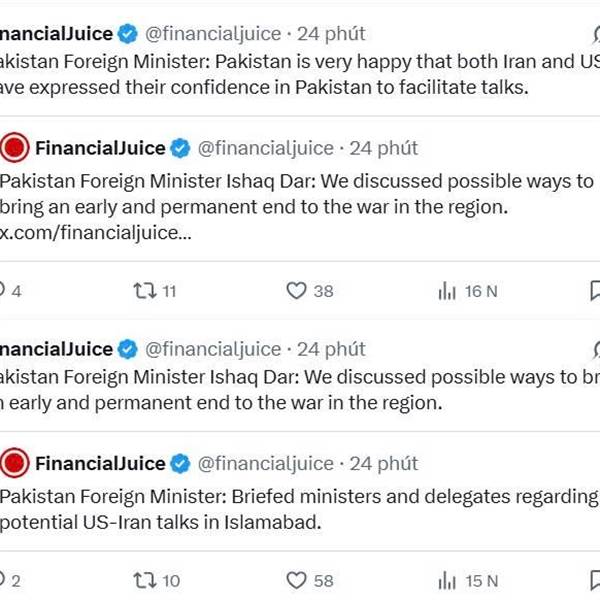Repost the tweet showing 11 reposts

pyautogui.click(x=144, y=291)
